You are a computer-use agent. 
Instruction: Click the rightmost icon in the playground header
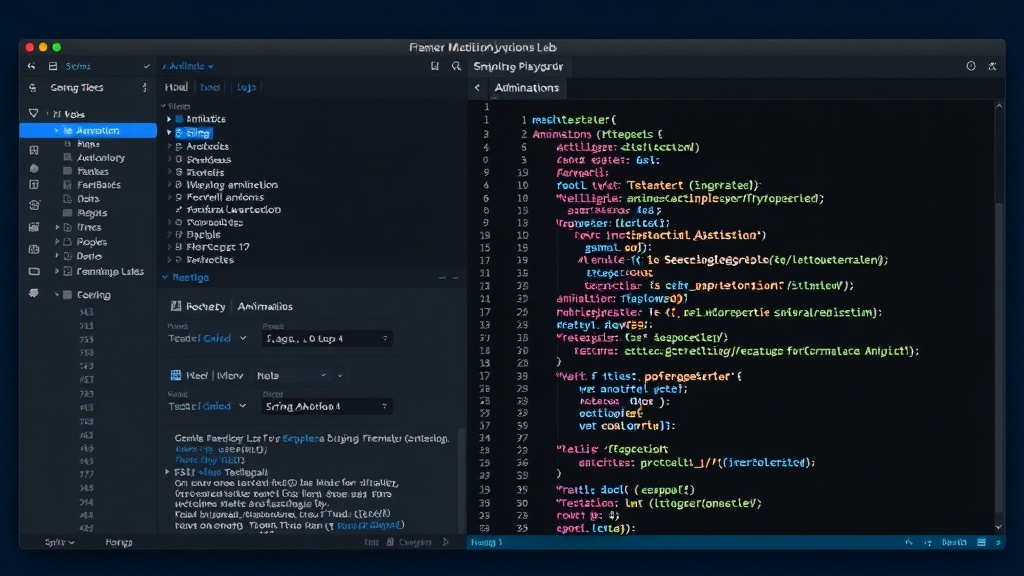pos(993,66)
